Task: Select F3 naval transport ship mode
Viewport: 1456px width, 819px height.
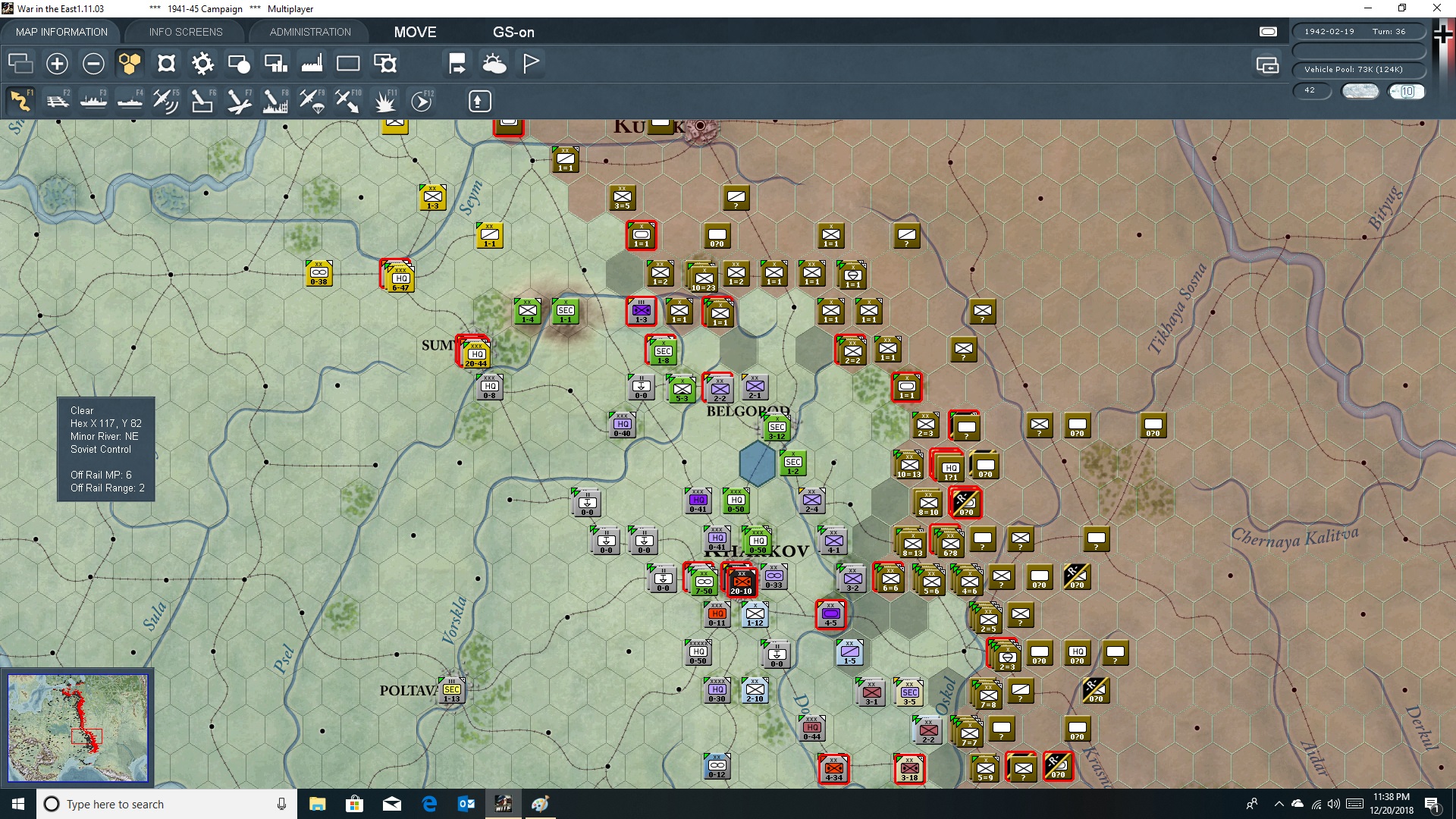Action: (93, 101)
